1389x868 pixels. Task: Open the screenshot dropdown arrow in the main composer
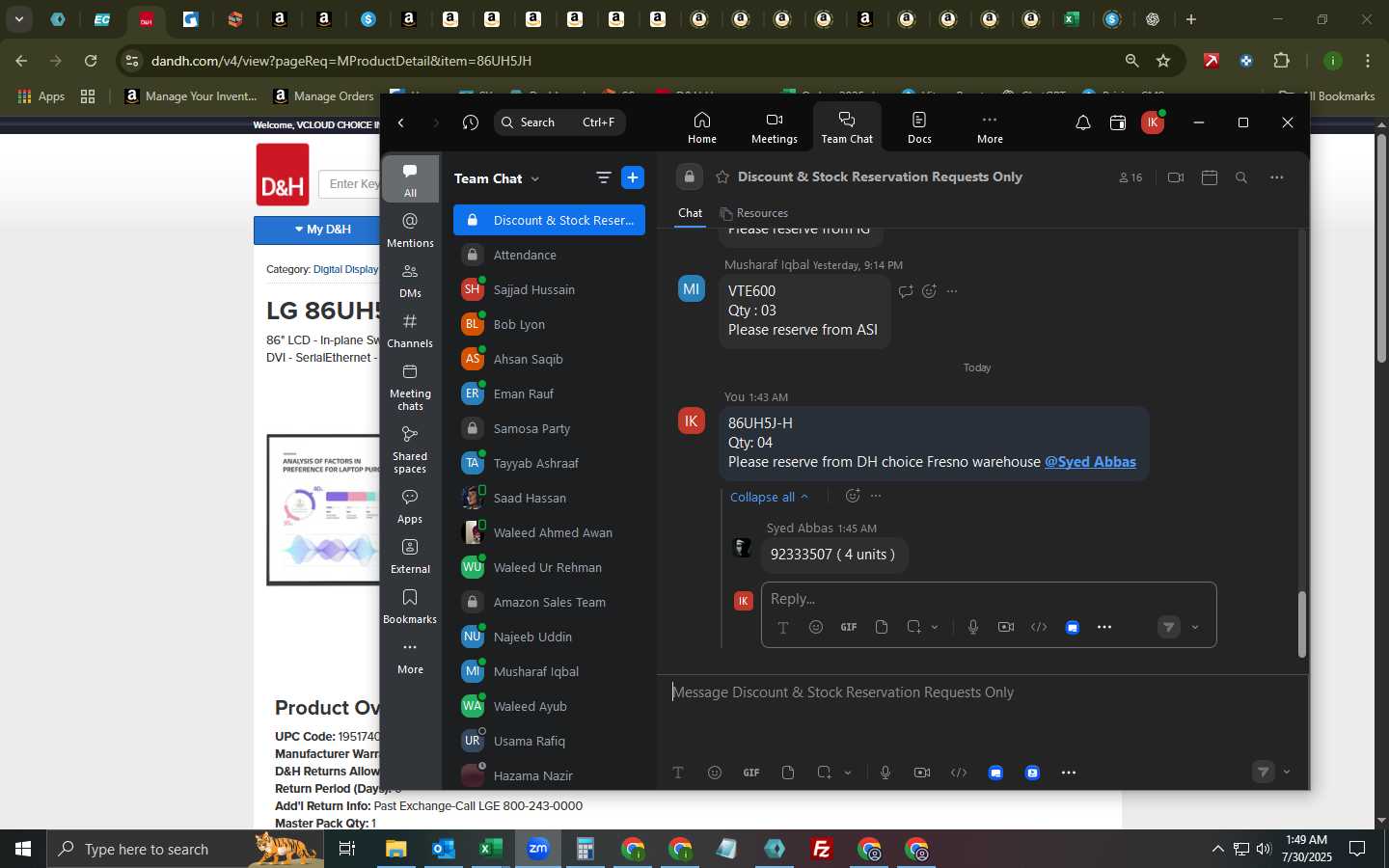[848, 773]
